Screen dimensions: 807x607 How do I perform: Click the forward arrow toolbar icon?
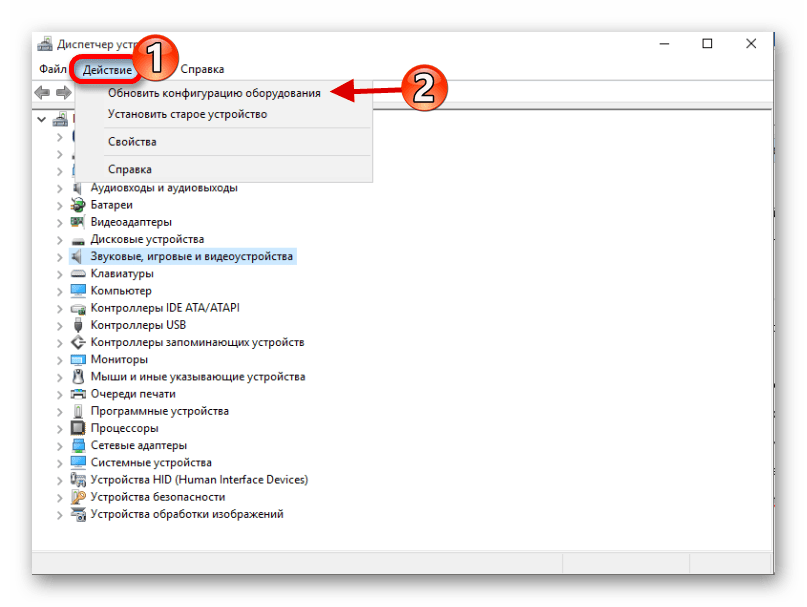[x=63, y=93]
